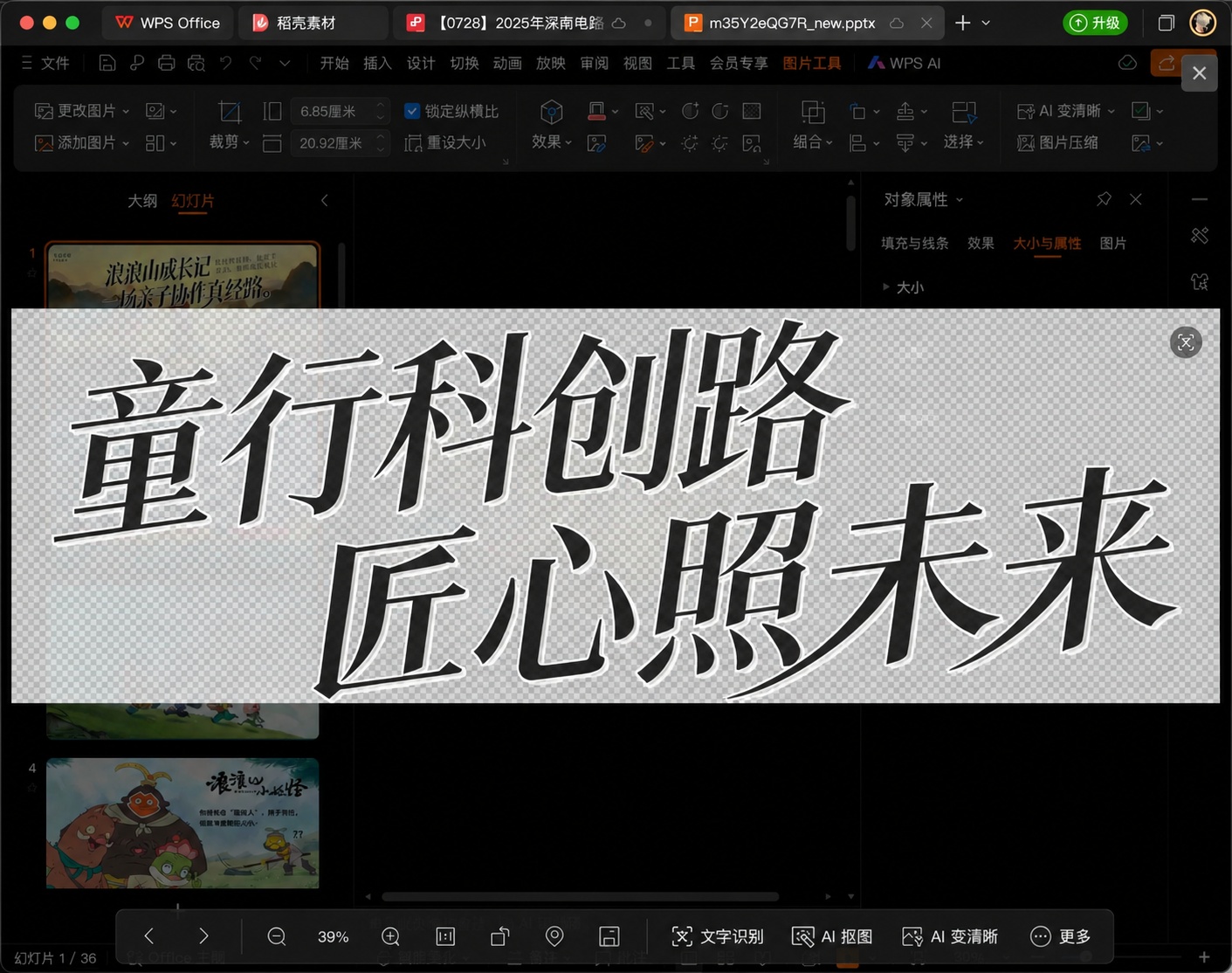Select the 图片工具 ribbon tab
This screenshot has height=973, width=1232.
812,63
